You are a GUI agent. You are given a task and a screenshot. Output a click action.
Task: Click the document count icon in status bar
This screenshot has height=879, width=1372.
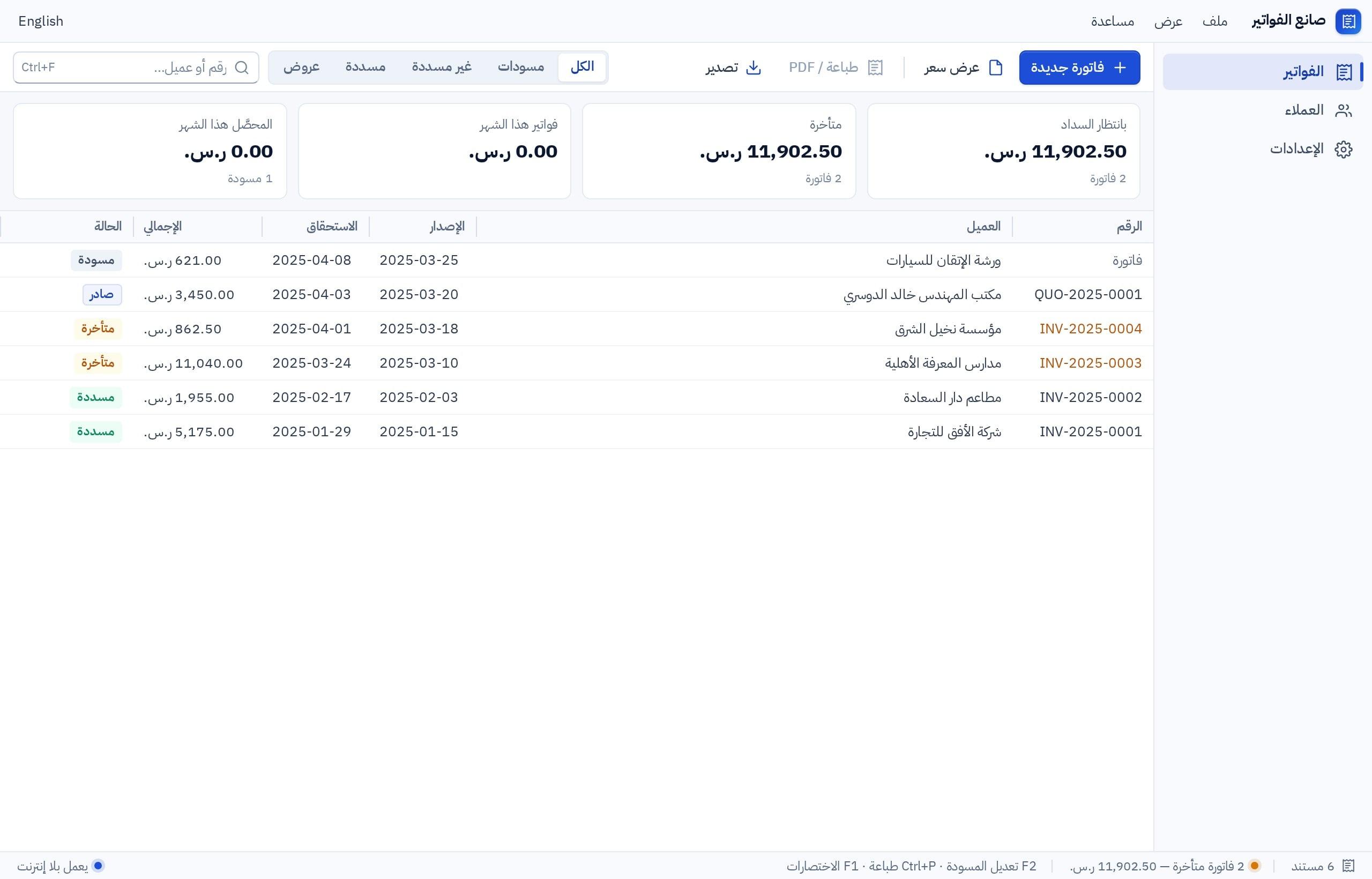1348,866
